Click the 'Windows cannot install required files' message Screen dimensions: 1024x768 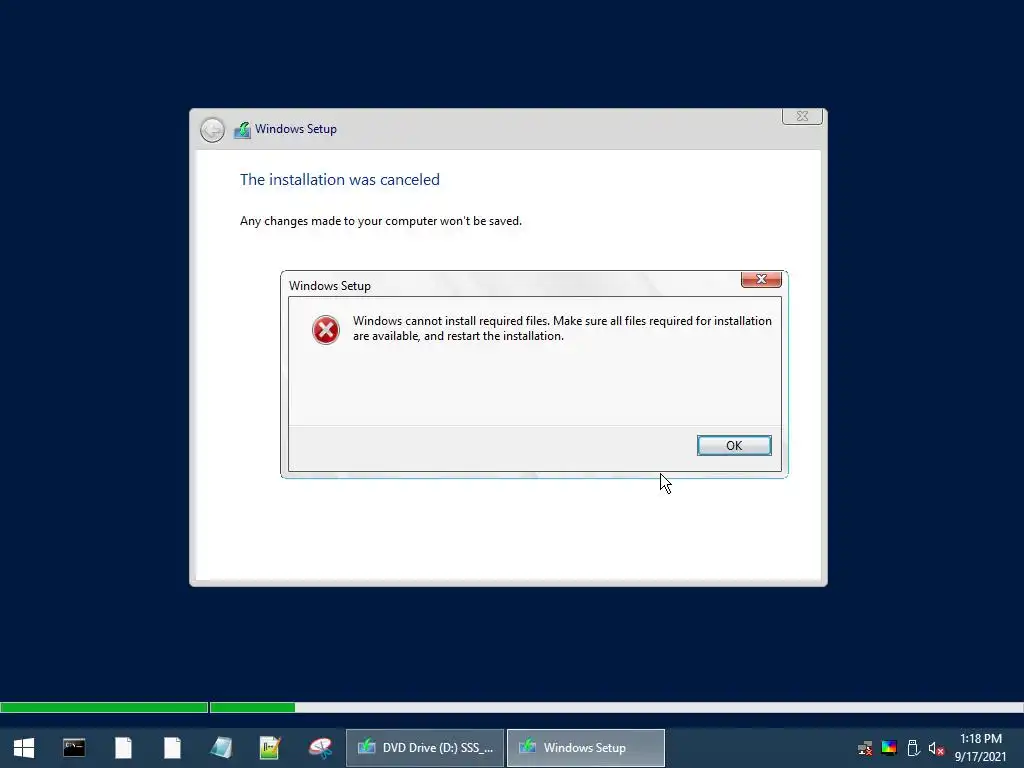(x=562, y=328)
